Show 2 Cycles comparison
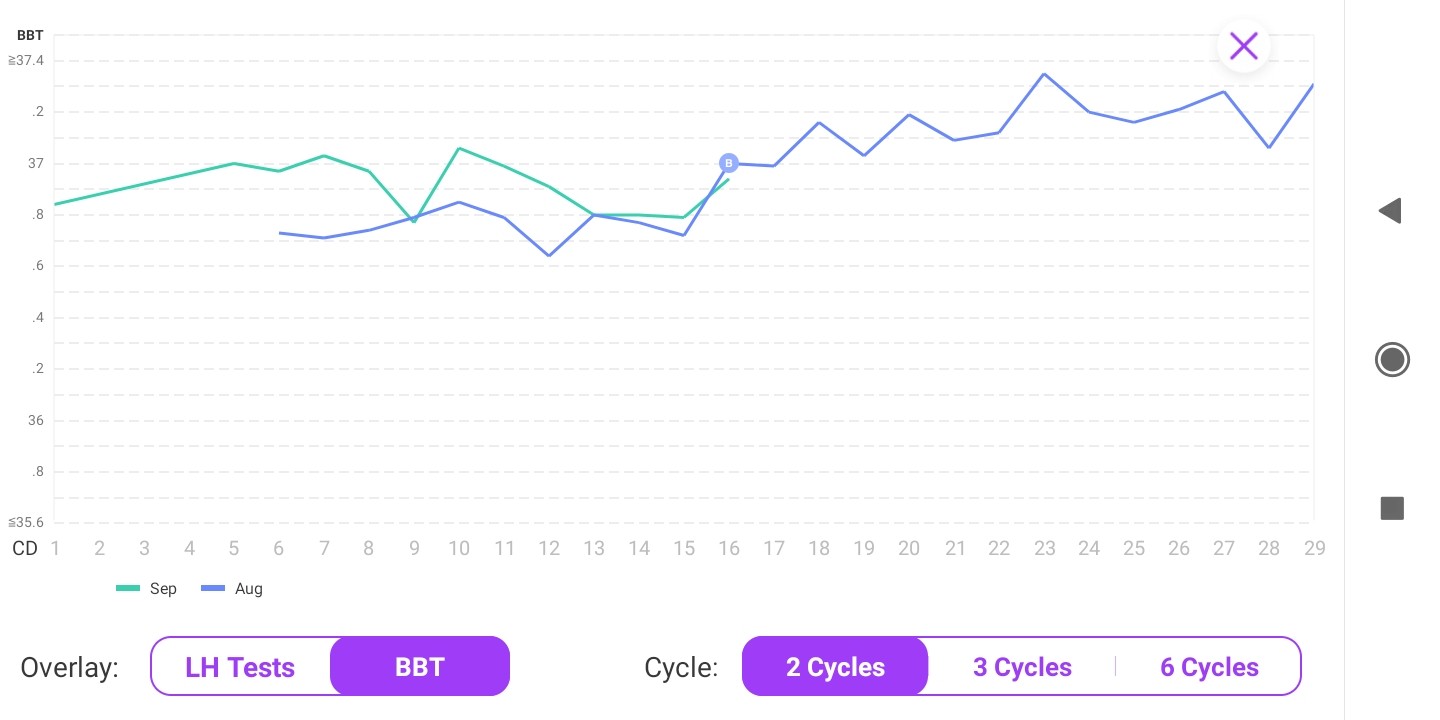Image resolution: width=1440 pixels, height=720 pixels. coord(835,667)
